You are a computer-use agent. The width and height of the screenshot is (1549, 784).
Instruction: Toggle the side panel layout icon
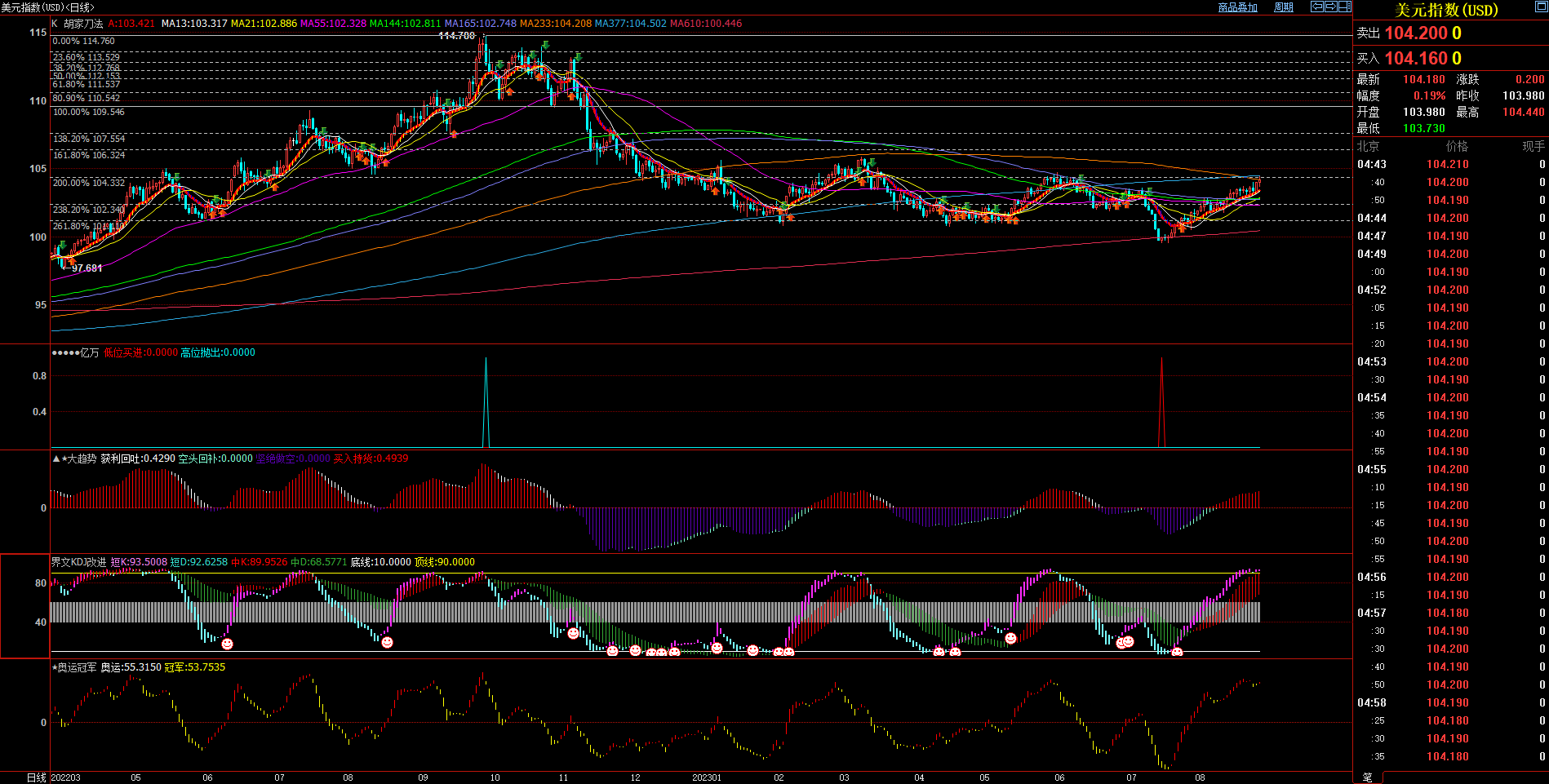(x=1345, y=7)
